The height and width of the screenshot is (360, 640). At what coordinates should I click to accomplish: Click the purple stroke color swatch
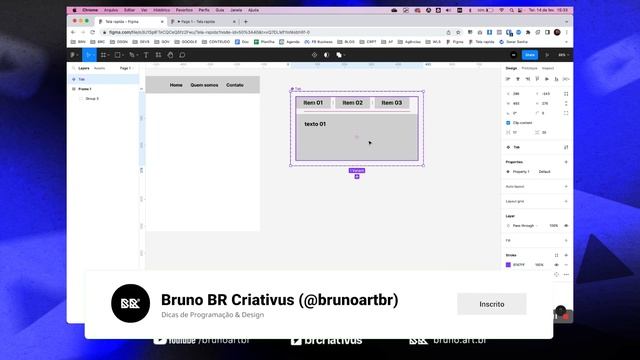pyautogui.click(x=508, y=265)
